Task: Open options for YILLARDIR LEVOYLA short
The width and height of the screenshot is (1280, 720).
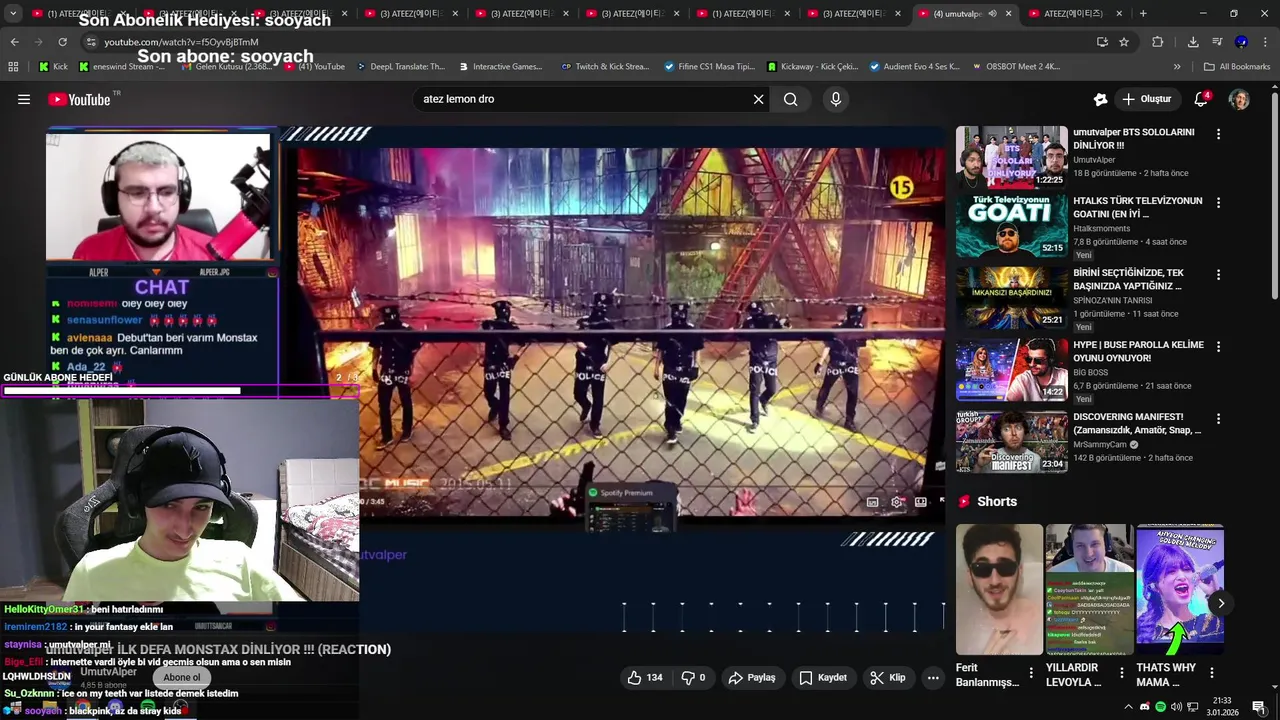Action: (1121, 673)
